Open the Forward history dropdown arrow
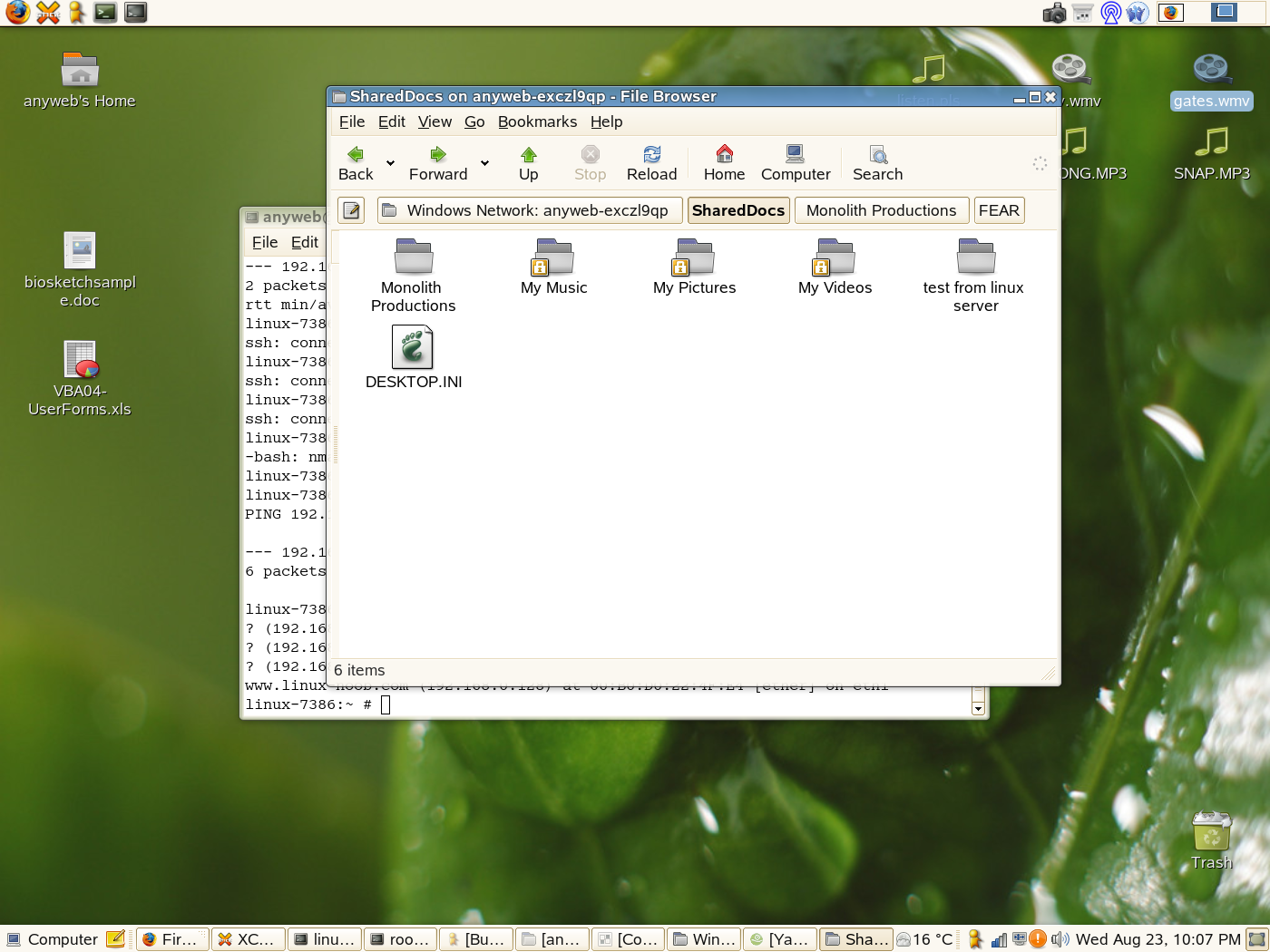Viewport: 1270px width, 952px height. point(484,163)
